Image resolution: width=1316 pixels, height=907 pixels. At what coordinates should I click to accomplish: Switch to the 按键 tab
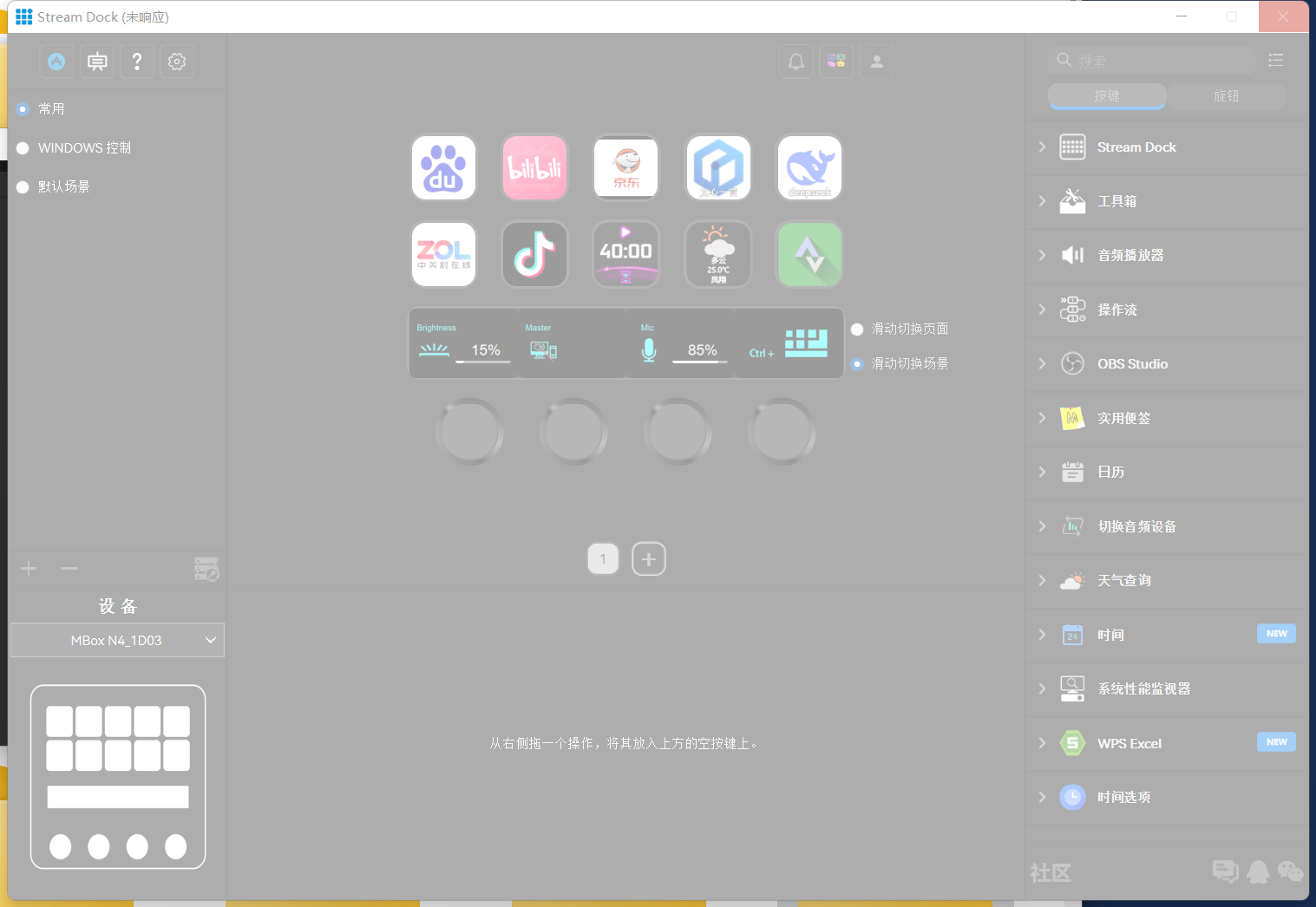click(x=1107, y=96)
